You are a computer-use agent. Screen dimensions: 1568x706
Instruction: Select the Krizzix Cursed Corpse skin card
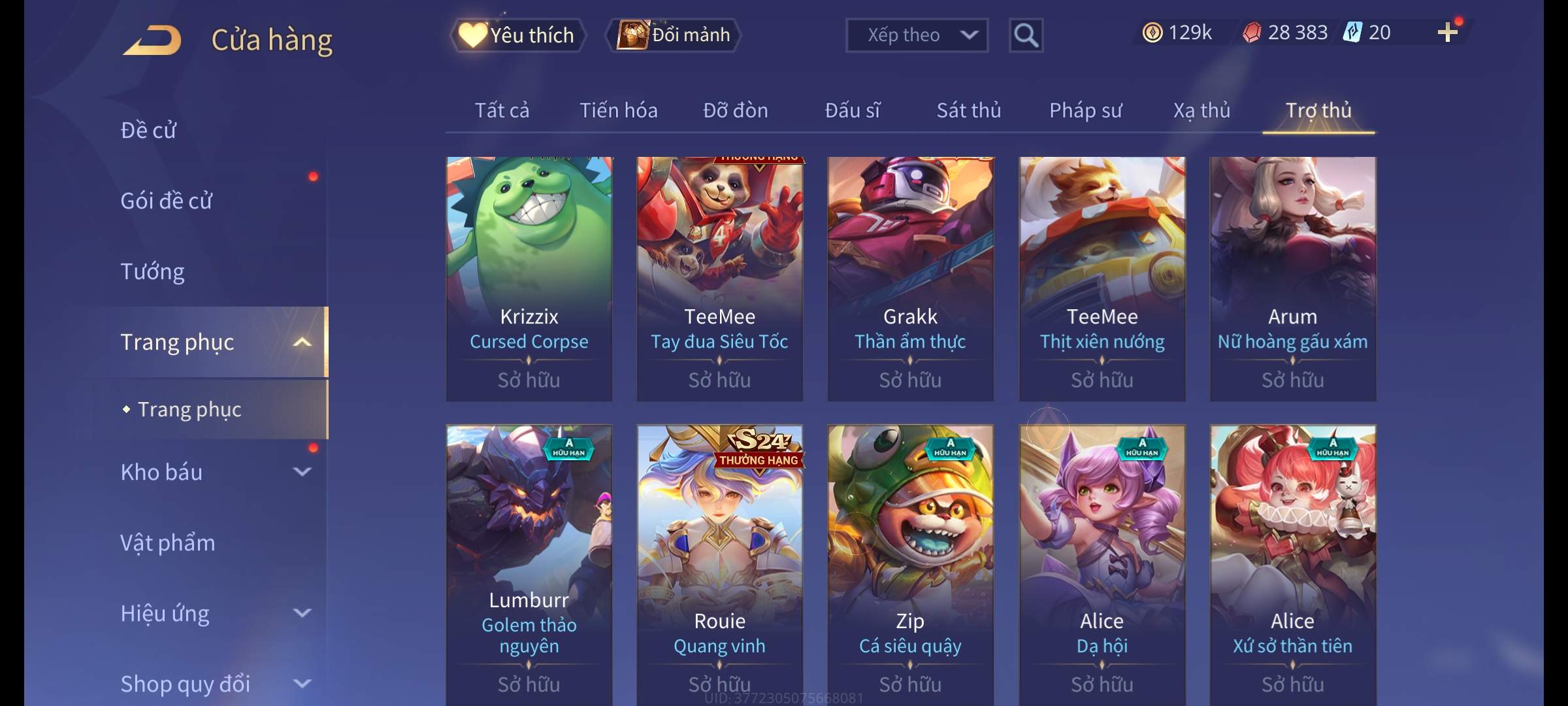click(529, 278)
